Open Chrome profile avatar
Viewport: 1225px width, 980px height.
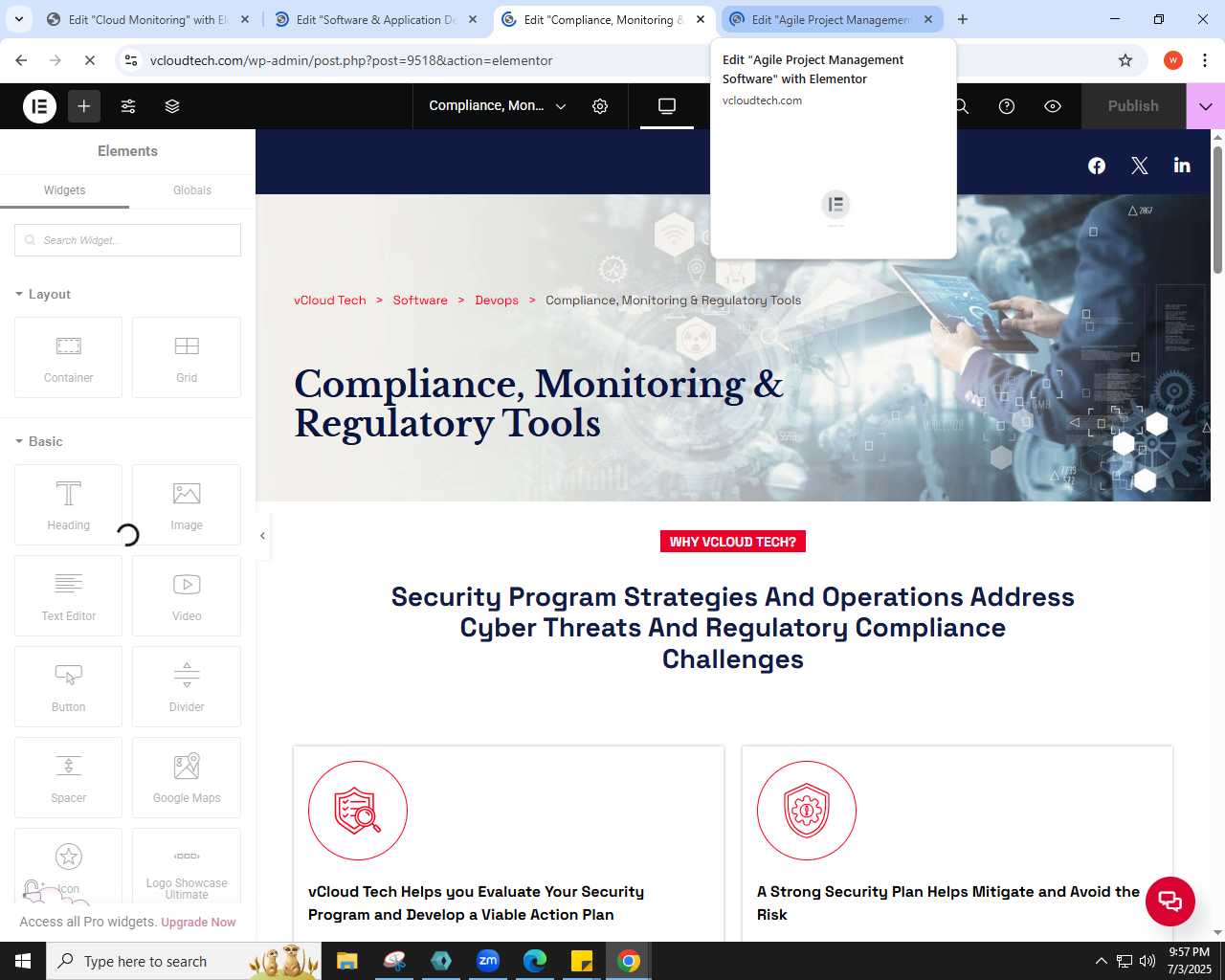[x=1173, y=60]
